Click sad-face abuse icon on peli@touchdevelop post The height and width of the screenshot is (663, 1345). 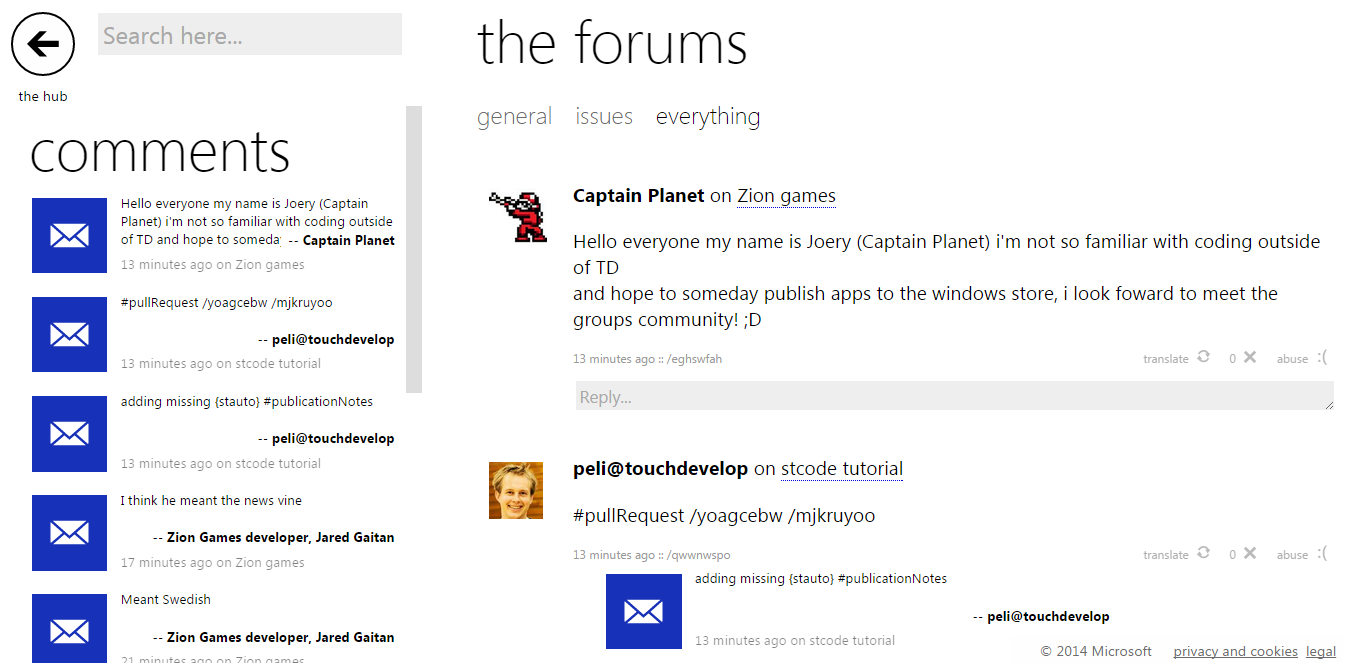(x=1322, y=553)
